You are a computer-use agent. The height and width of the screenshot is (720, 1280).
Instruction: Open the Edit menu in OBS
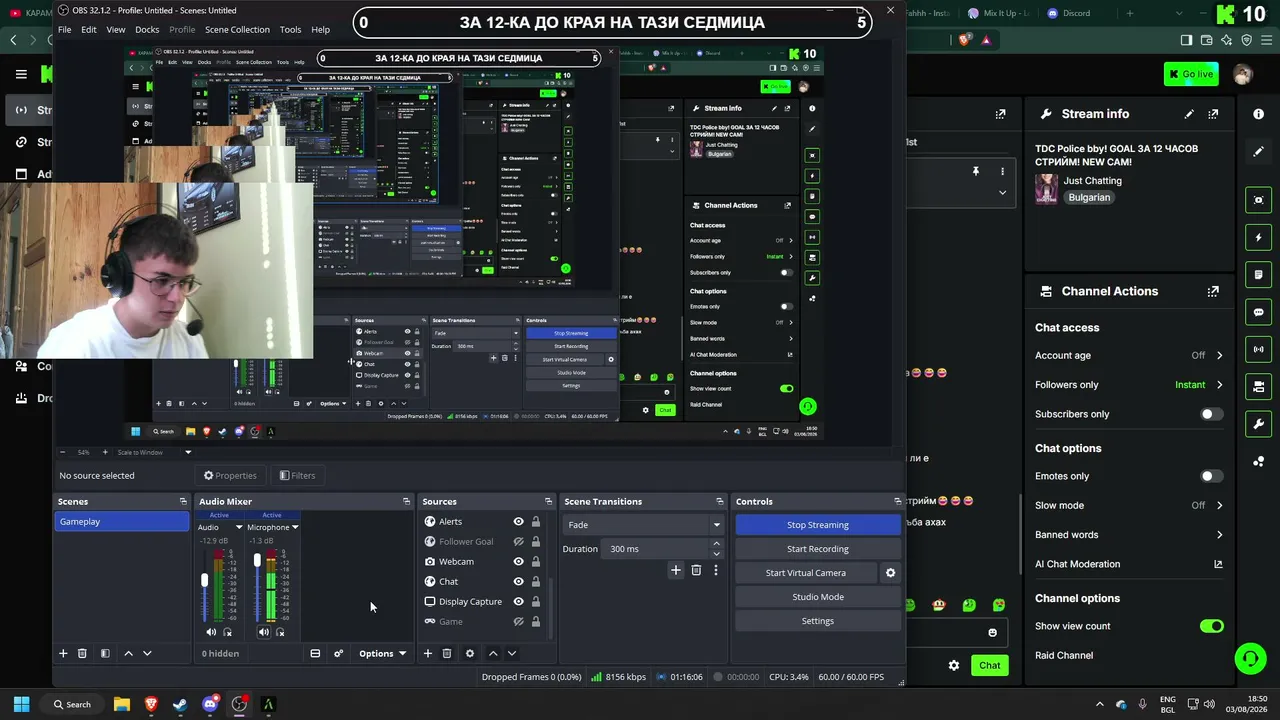pyautogui.click(x=89, y=29)
